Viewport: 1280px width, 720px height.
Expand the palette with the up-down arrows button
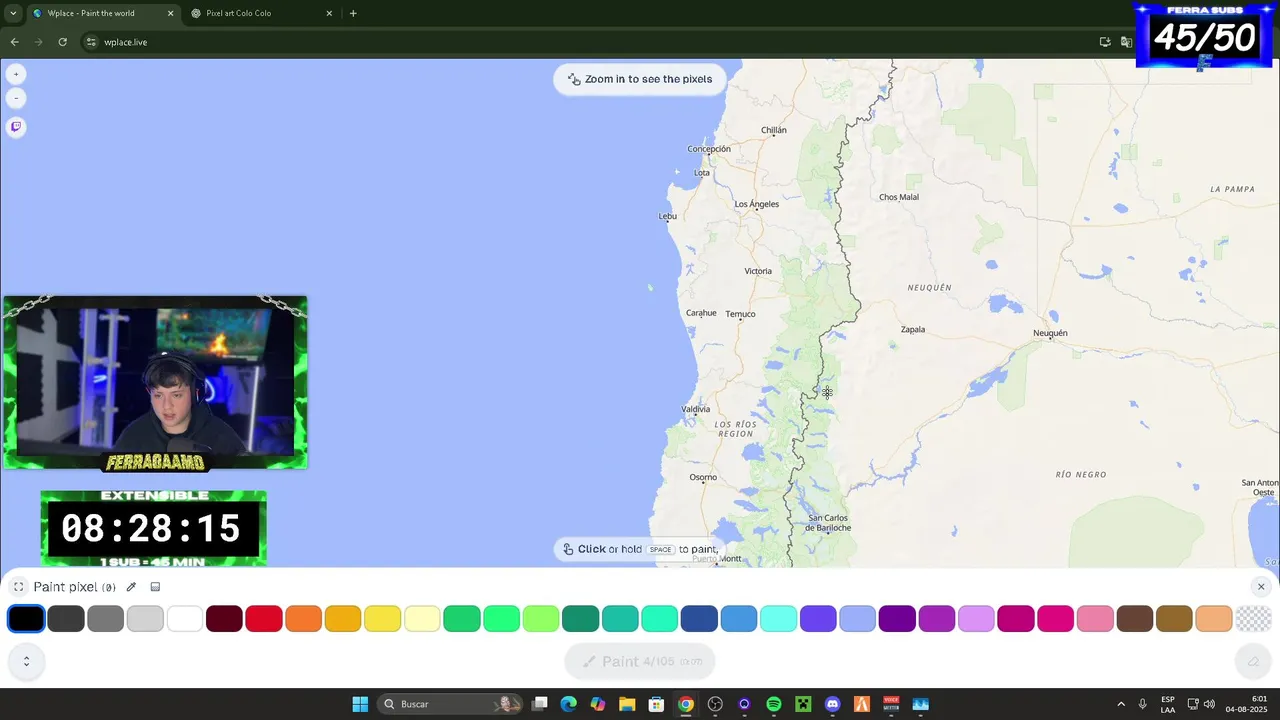pos(26,661)
